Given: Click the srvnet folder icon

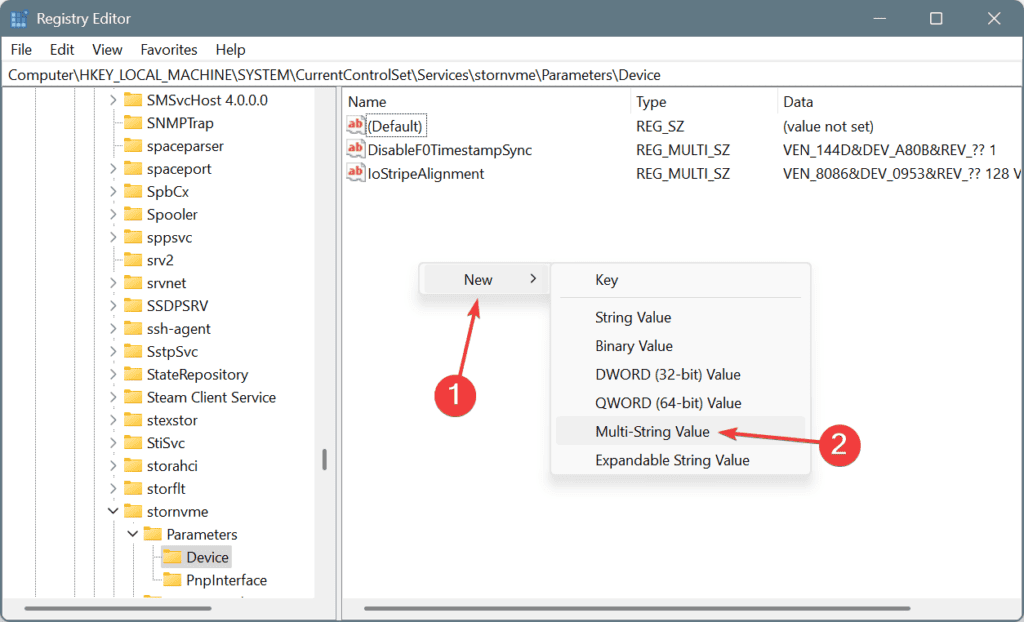Looking at the screenshot, I should tap(133, 283).
